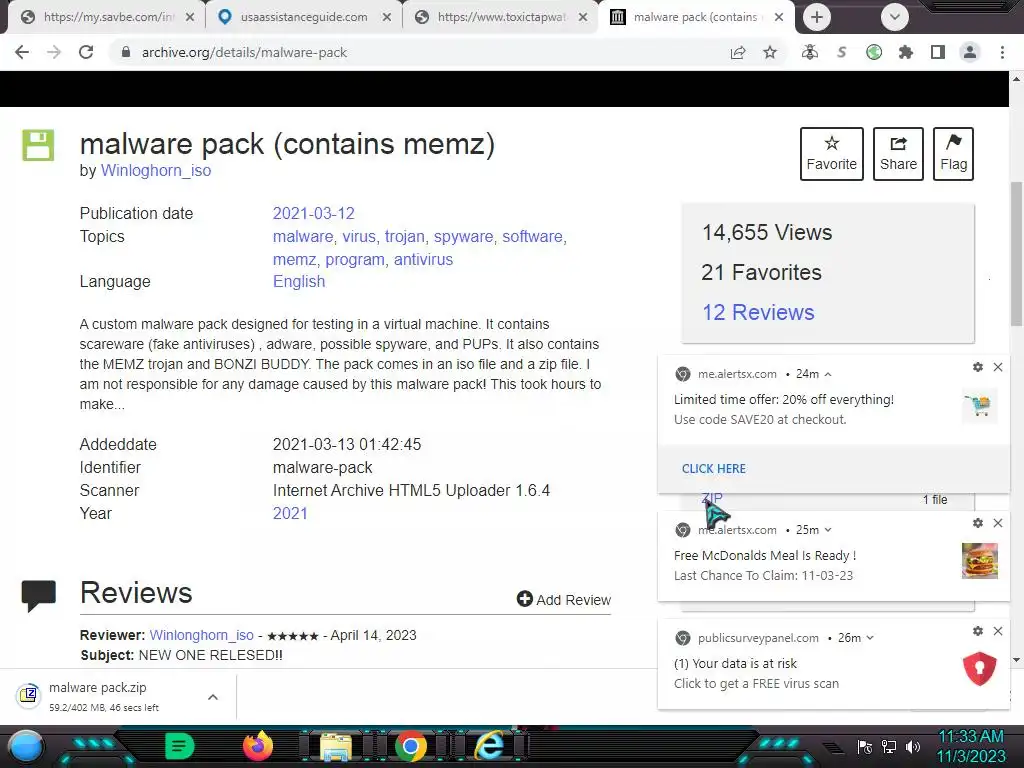Viewport: 1024px width, 768px height.
Task: Collapse the 24m alertsx notification chevron
Action: pyautogui.click(x=827, y=374)
